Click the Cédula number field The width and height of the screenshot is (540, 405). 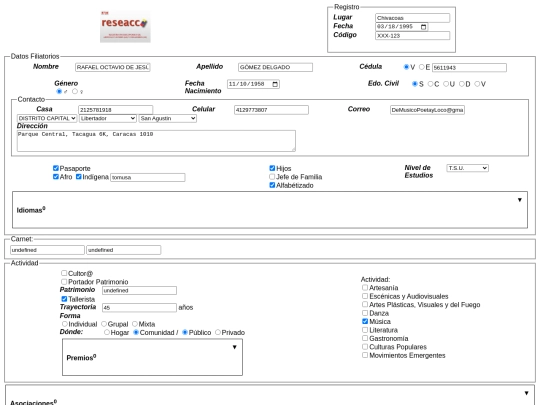pyautogui.click(x=469, y=68)
